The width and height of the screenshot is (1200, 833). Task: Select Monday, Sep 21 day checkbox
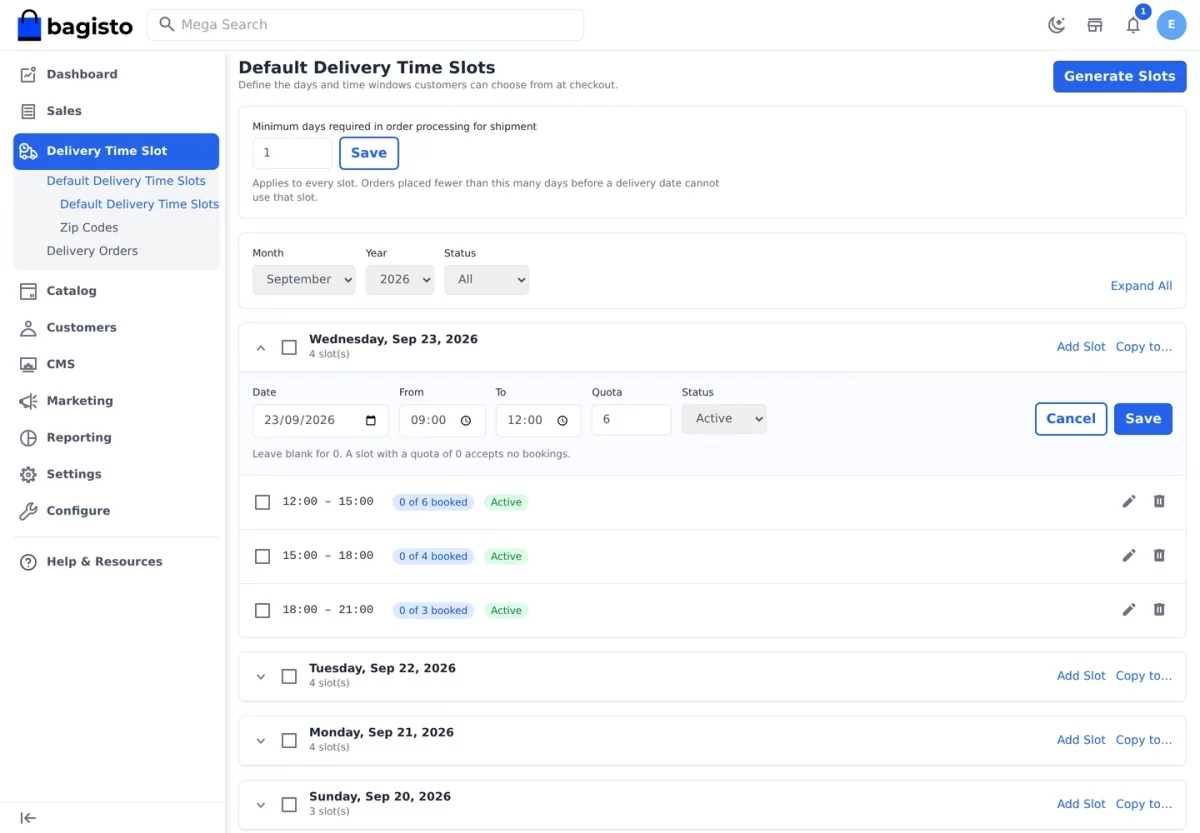click(289, 740)
